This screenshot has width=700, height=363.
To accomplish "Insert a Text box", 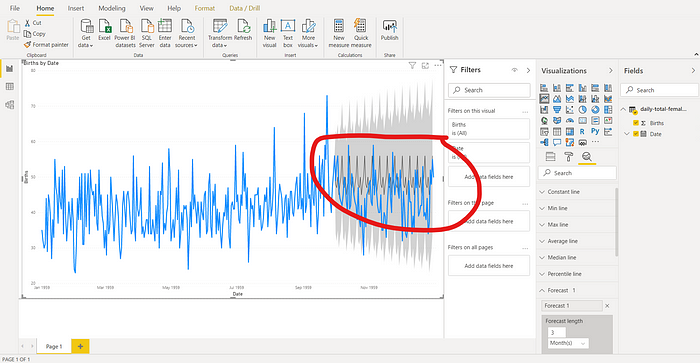I will (288, 33).
